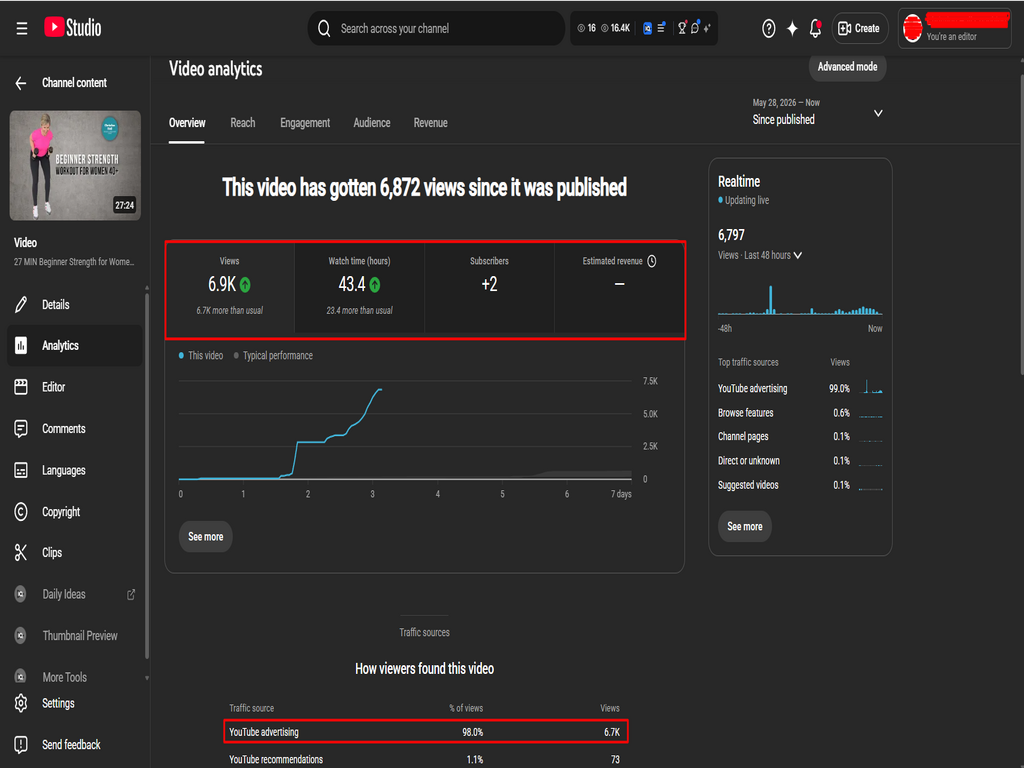Viewport: 1024px width, 768px height.
Task: Click the search magnifier icon
Action: pos(324,28)
